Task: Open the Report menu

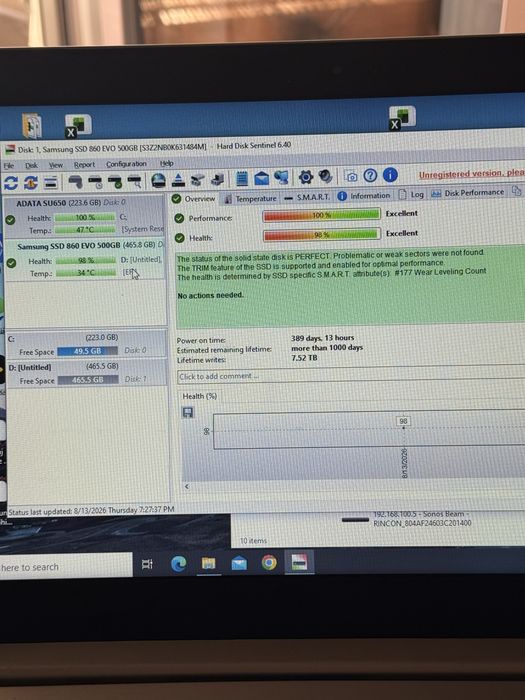Action: click(x=84, y=165)
